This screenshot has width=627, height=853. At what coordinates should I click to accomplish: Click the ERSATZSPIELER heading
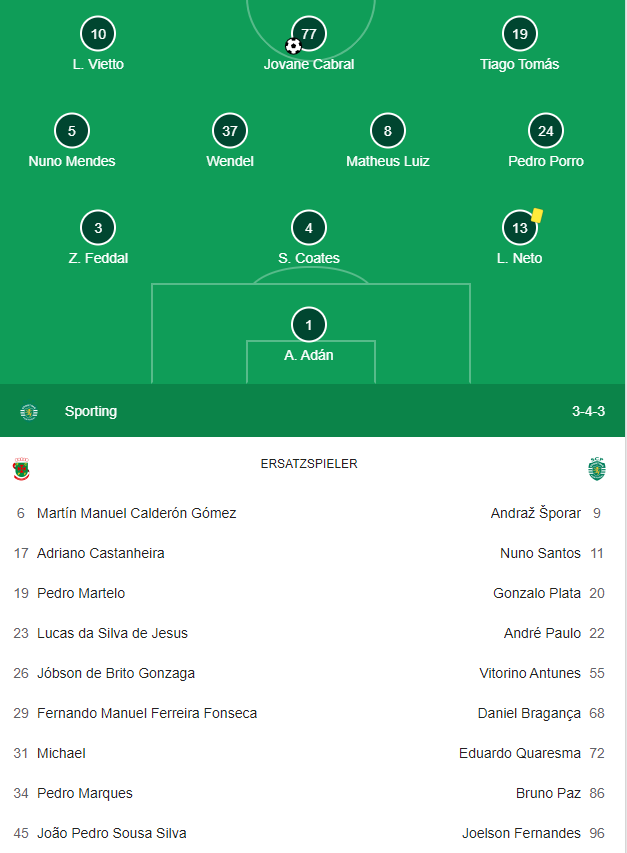point(309,464)
